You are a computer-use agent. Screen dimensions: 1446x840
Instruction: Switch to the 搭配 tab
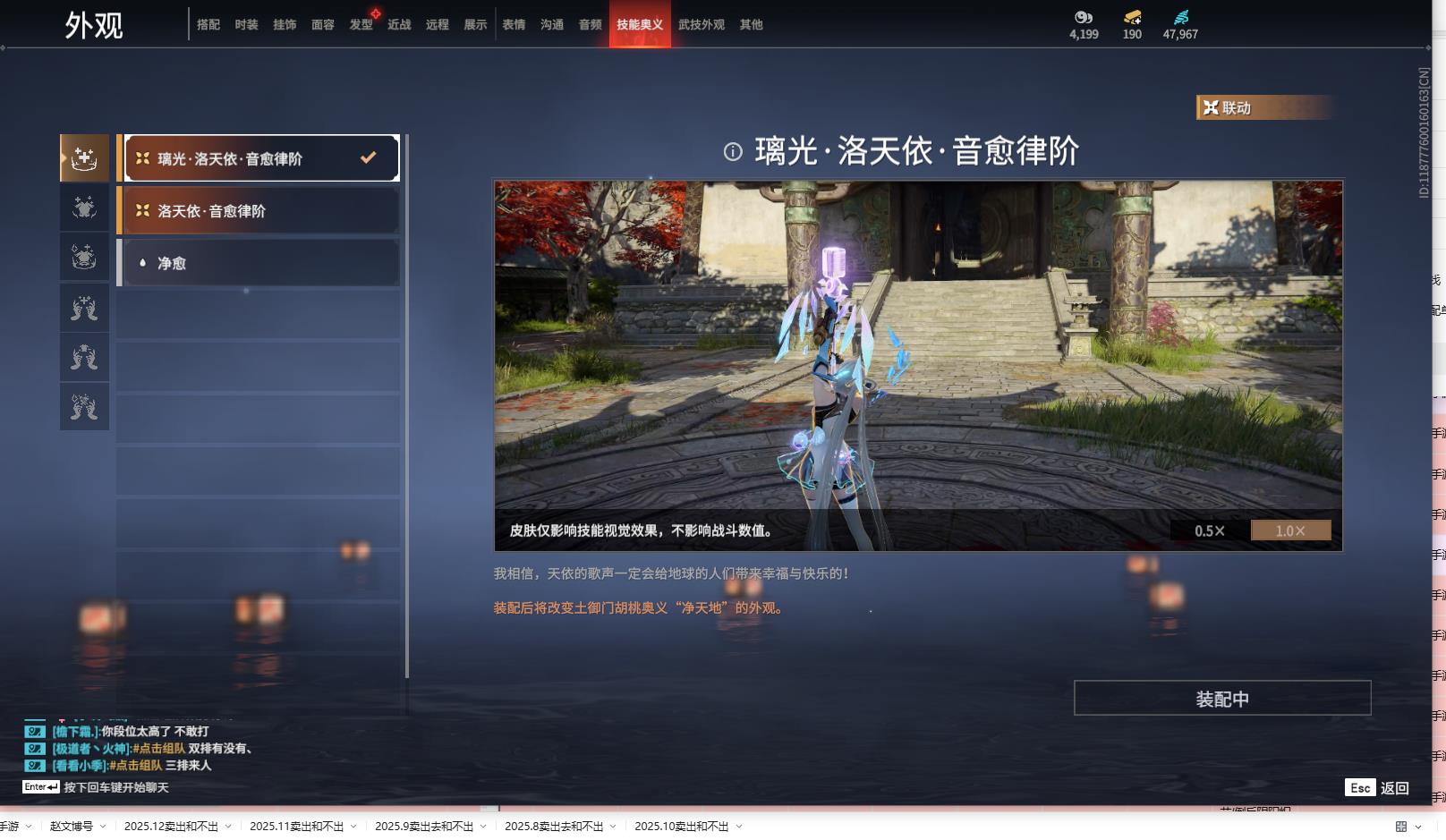(x=208, y=25)
